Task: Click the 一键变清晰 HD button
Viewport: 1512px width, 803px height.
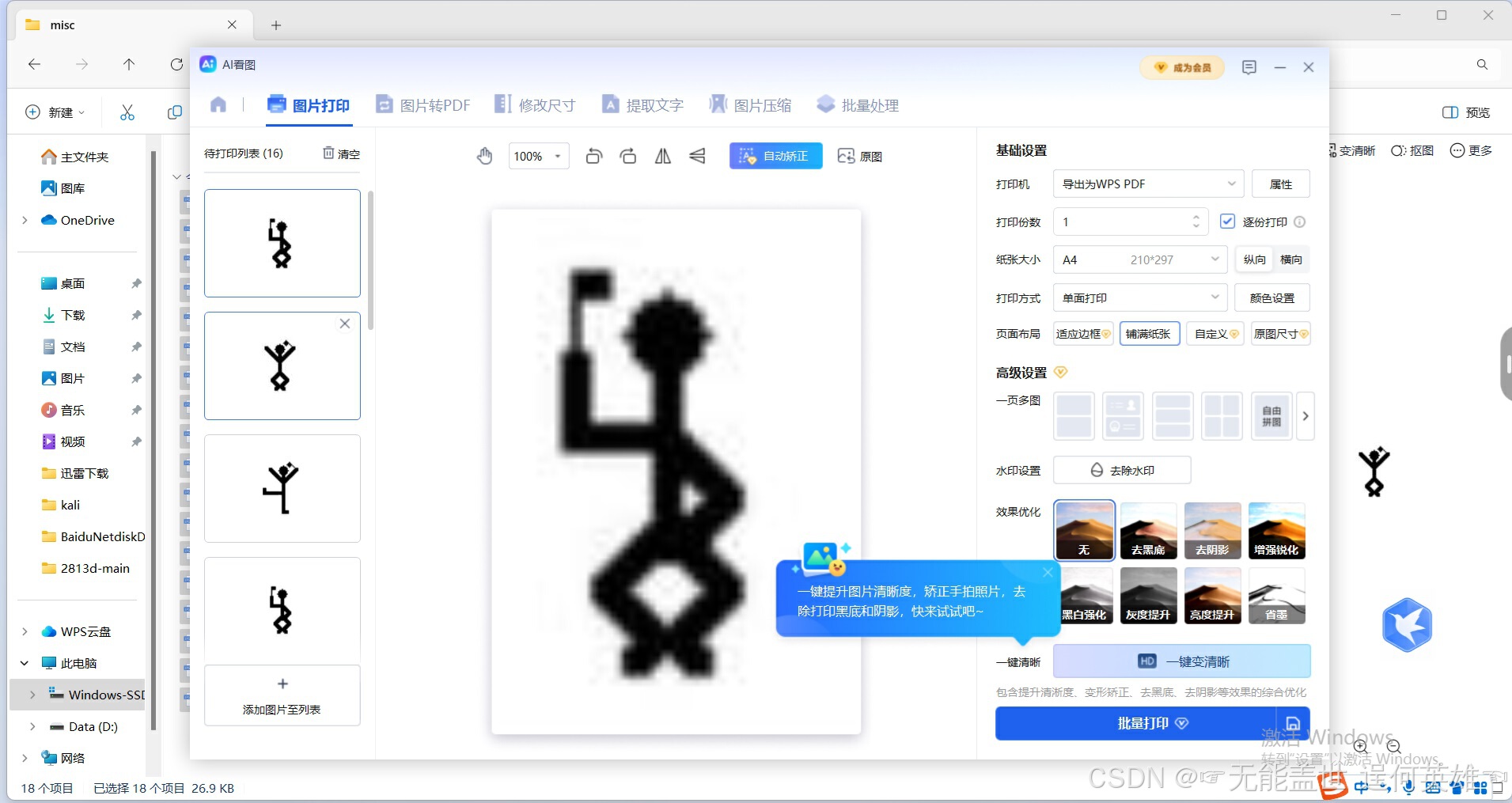Action: [1181, 661]
